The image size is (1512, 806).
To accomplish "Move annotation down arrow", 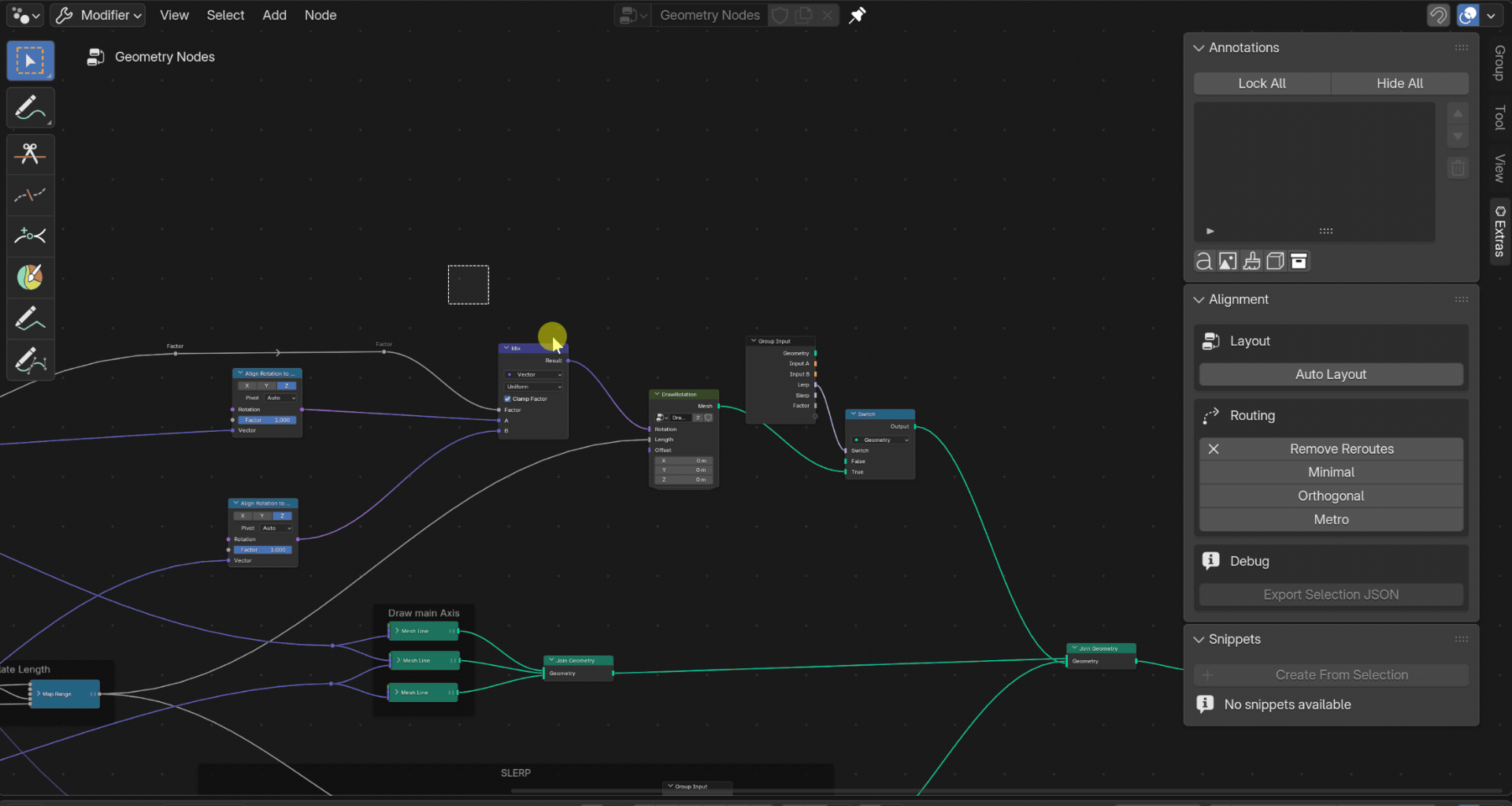I will pos(1458,136).
